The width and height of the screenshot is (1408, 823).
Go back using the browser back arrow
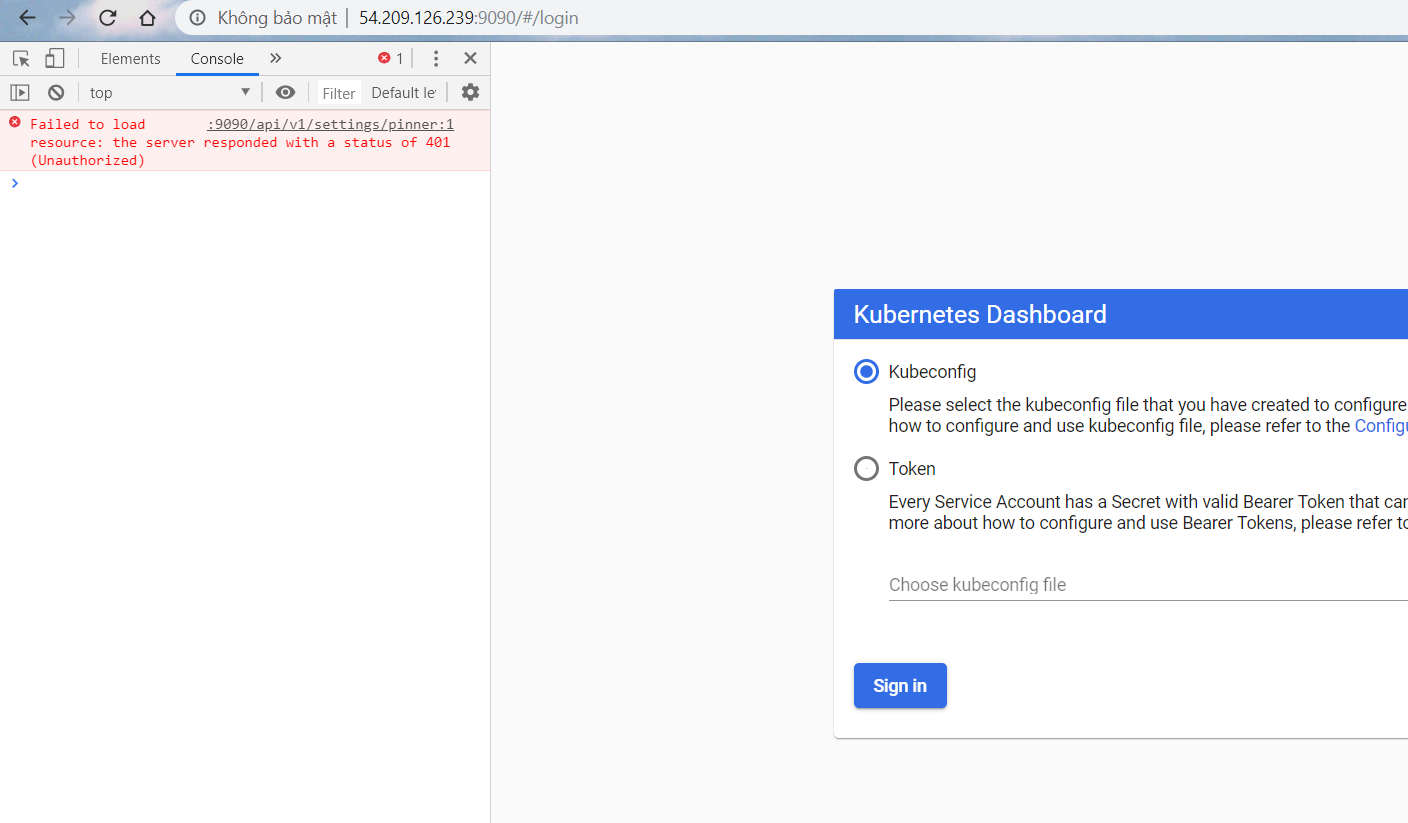pyautogui.click(x=28, y=18)
